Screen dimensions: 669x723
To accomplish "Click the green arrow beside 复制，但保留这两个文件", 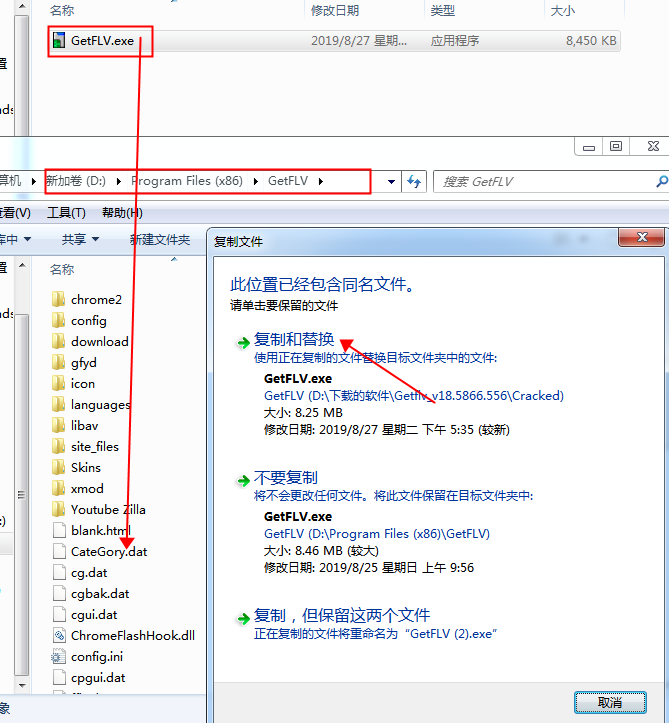I will 243,618.
